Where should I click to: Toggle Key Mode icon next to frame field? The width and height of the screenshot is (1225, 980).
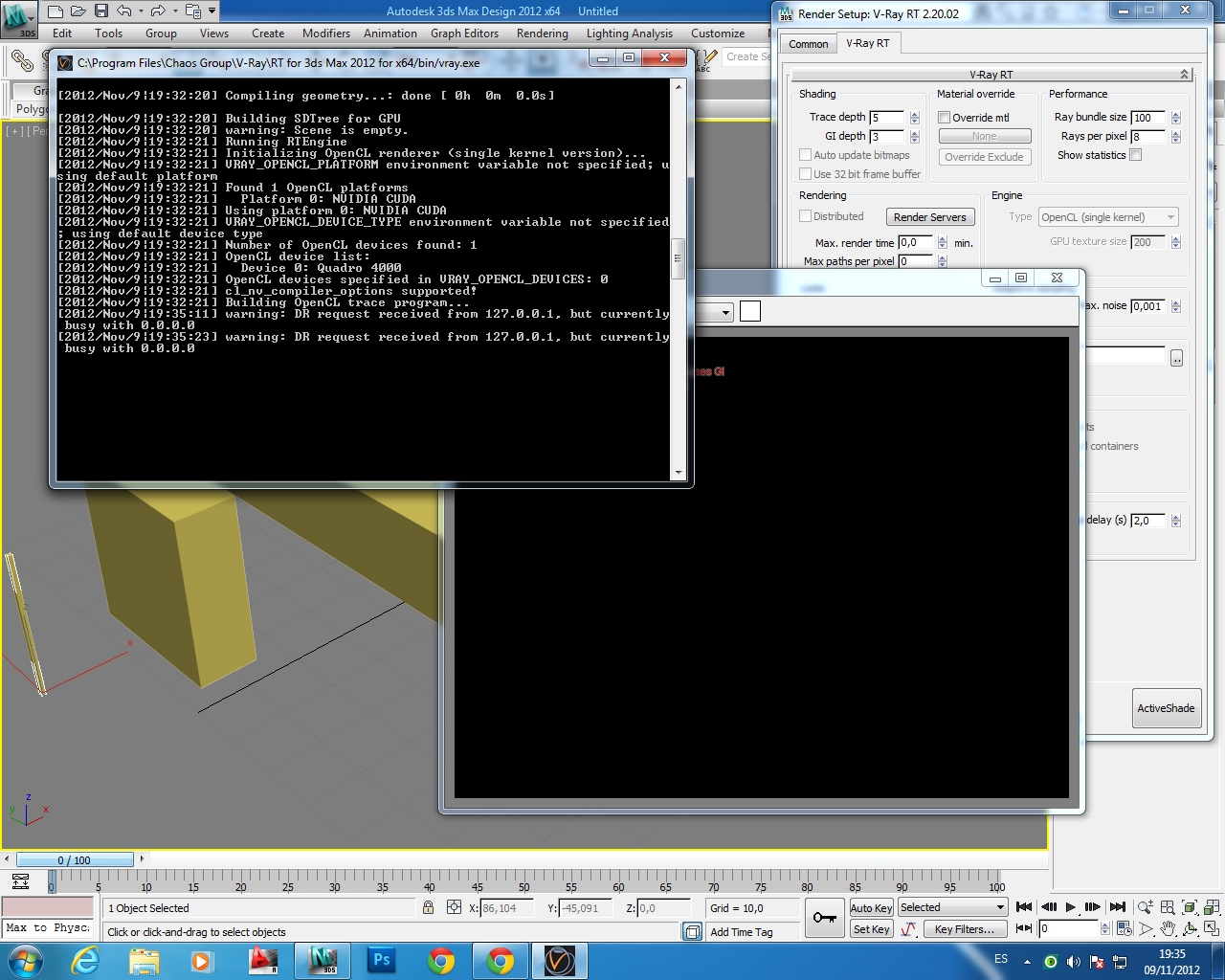point(1024,928)
